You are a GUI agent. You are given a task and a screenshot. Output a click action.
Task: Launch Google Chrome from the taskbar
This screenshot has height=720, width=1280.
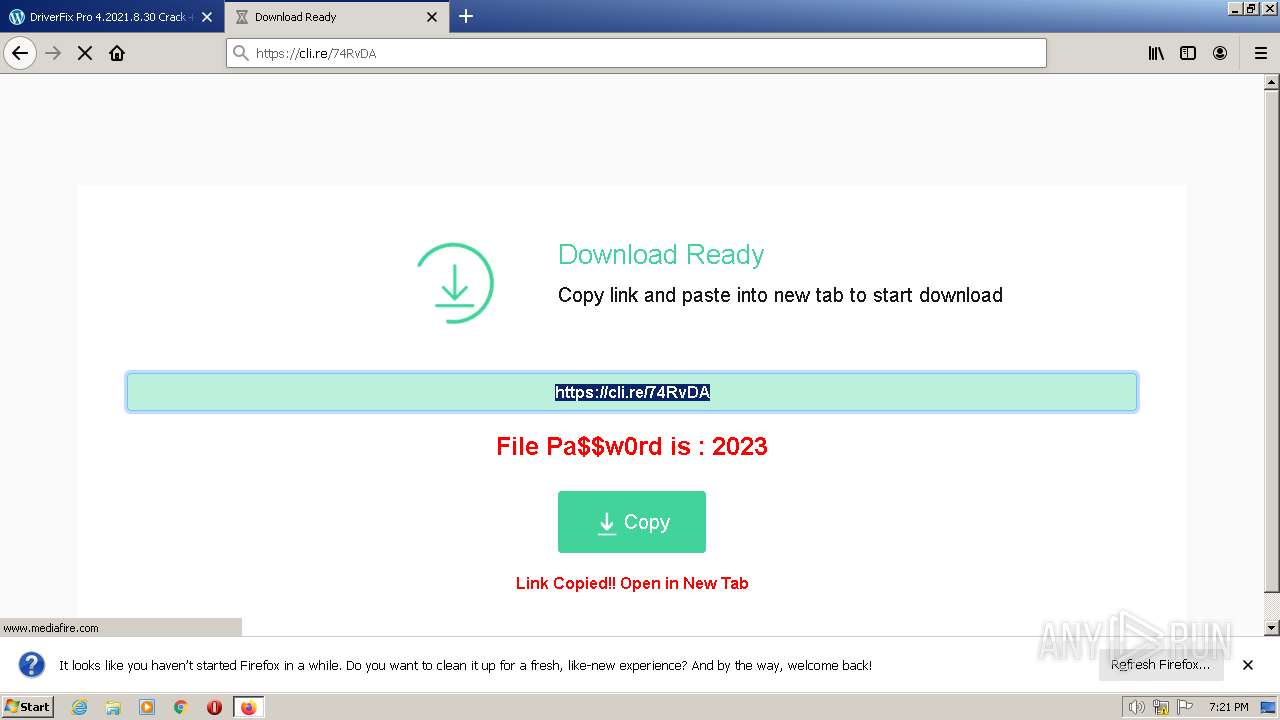181,707
